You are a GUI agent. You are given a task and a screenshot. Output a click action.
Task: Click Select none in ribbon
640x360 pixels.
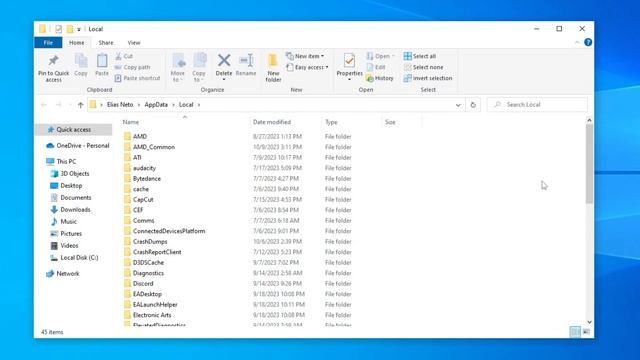423,67
